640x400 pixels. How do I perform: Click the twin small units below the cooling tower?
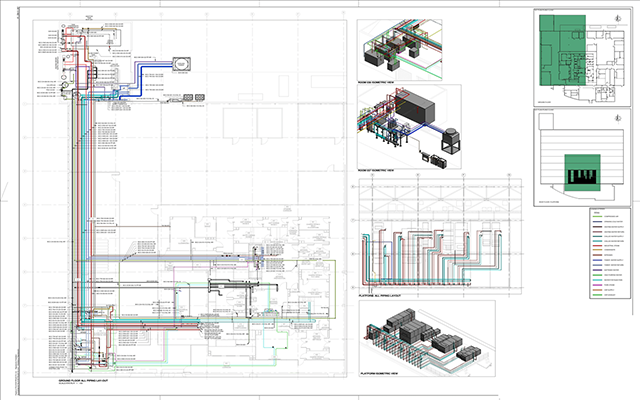coord(194,97)
